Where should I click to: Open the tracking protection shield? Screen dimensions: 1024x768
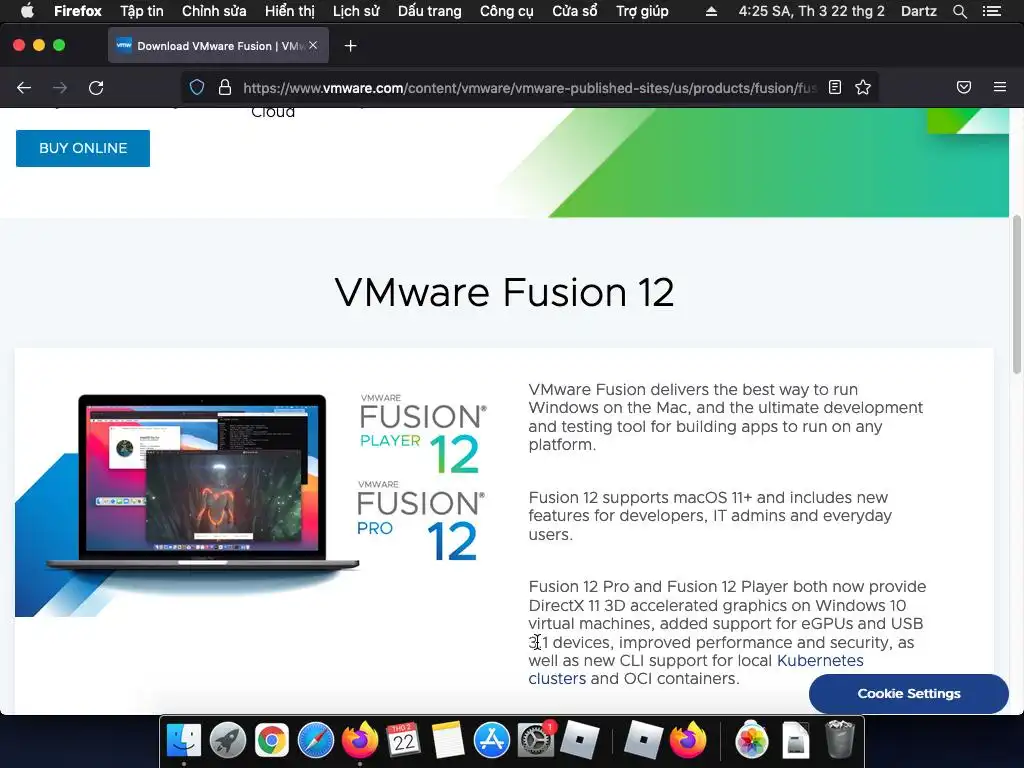(197, 88)
